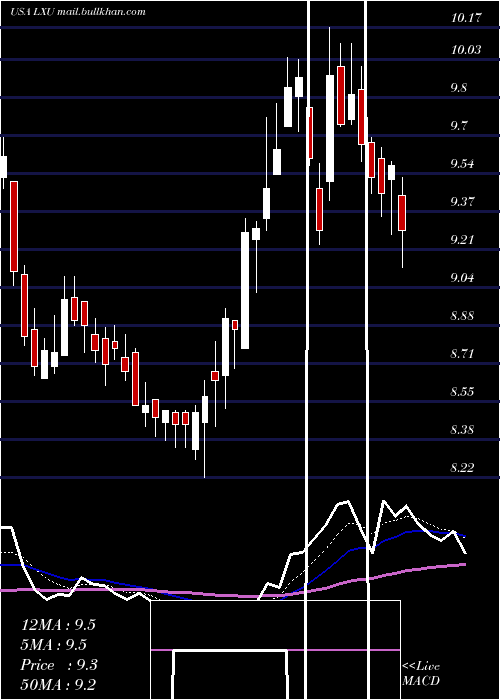Screen dimensions: 500x700
Task: Select the 8.88 price axis label
Action: (462, 316)
